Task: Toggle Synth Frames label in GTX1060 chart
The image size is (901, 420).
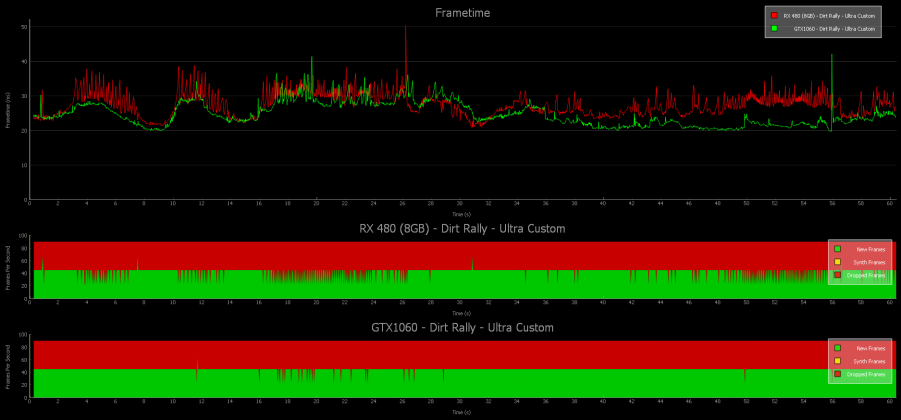Action: click(870, 360)
